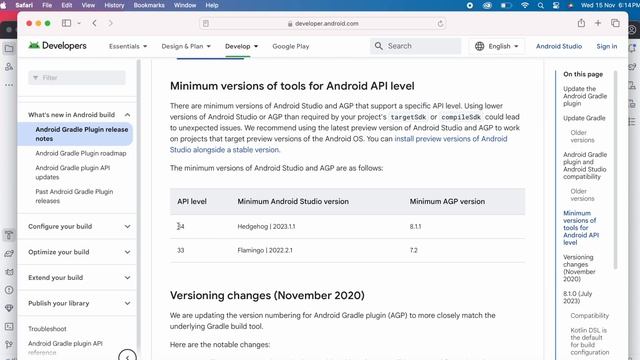Jump to Update Gradle section
Image resolution: width=640 pixels, height=360 pixels.
click(584, 118)
